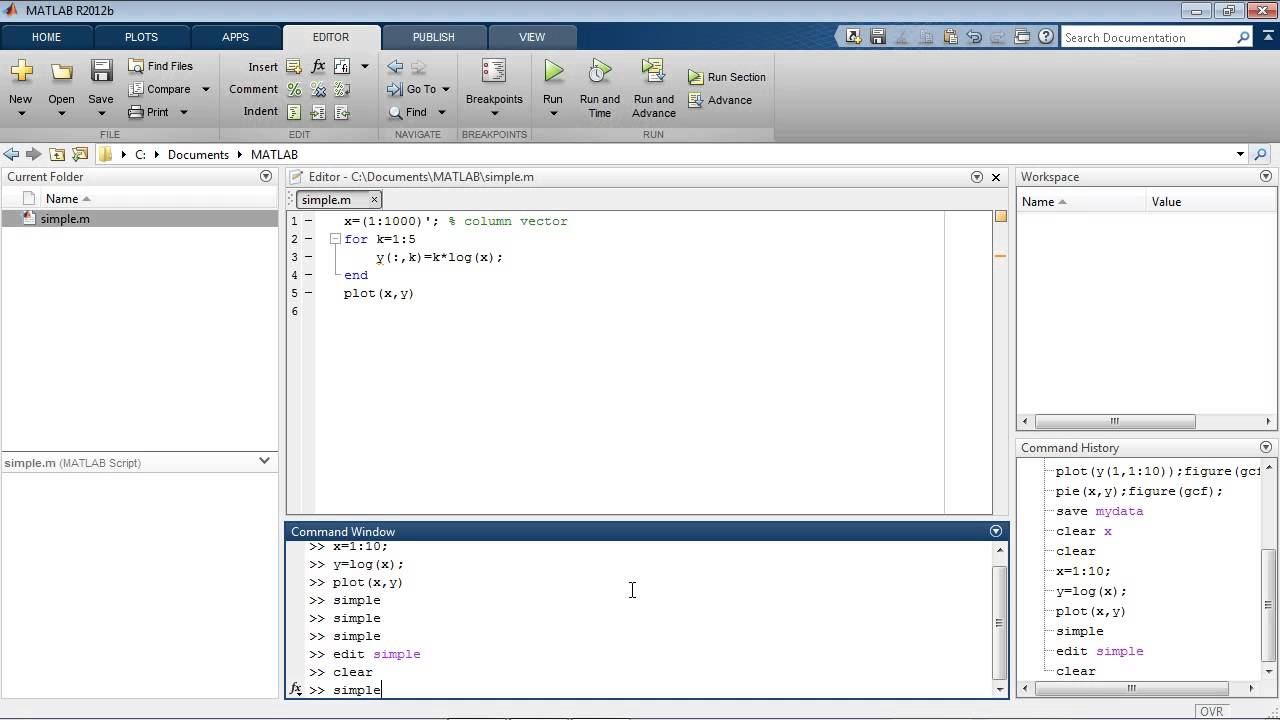Click the increase indent icon
The height and width of the screenshot is (720, 1280).
pyautogui.click(x=318, y=112)
